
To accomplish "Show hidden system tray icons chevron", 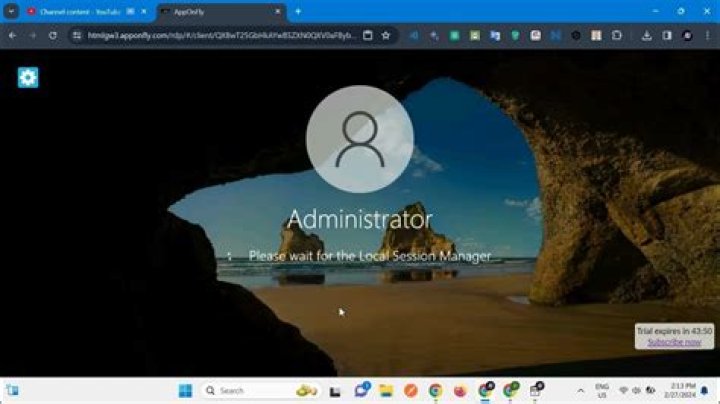I will click(x=580, y=390).
